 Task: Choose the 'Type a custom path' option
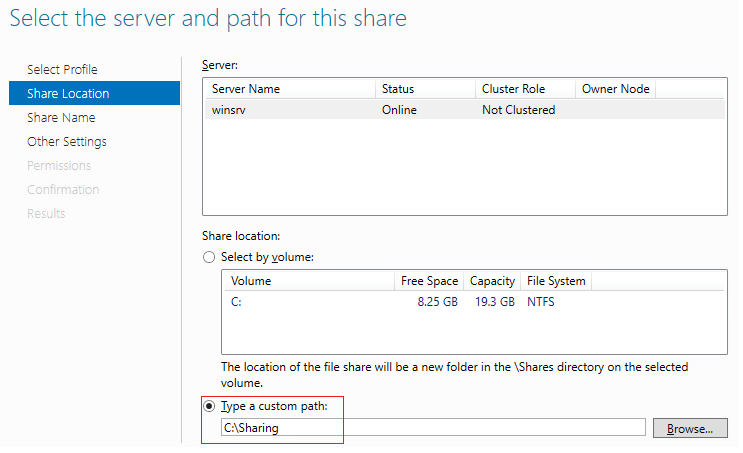click(209, 405)
